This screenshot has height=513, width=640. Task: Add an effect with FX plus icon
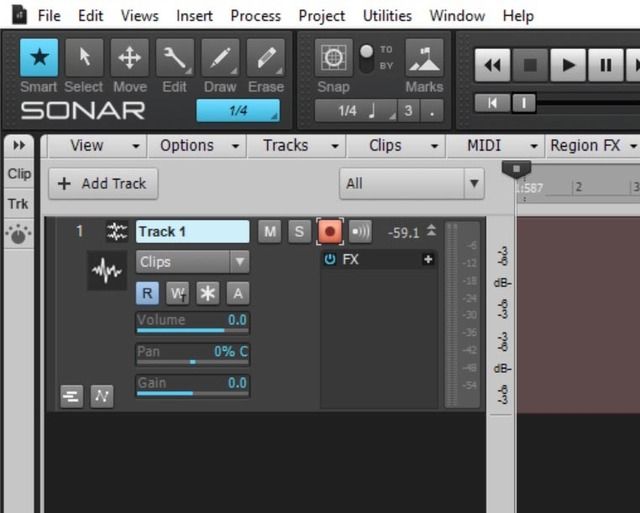click(x=428, y=260)
